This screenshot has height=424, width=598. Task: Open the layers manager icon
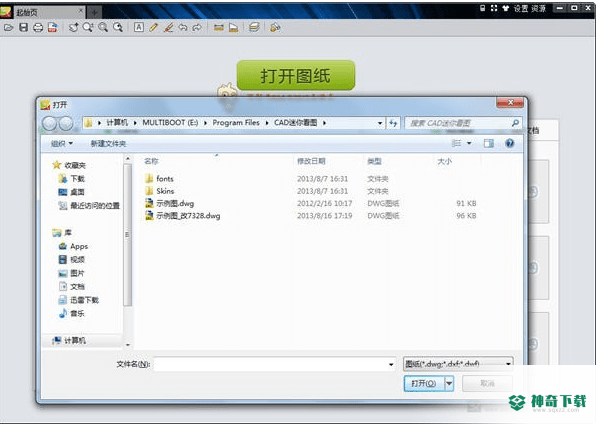click(254, 27)
